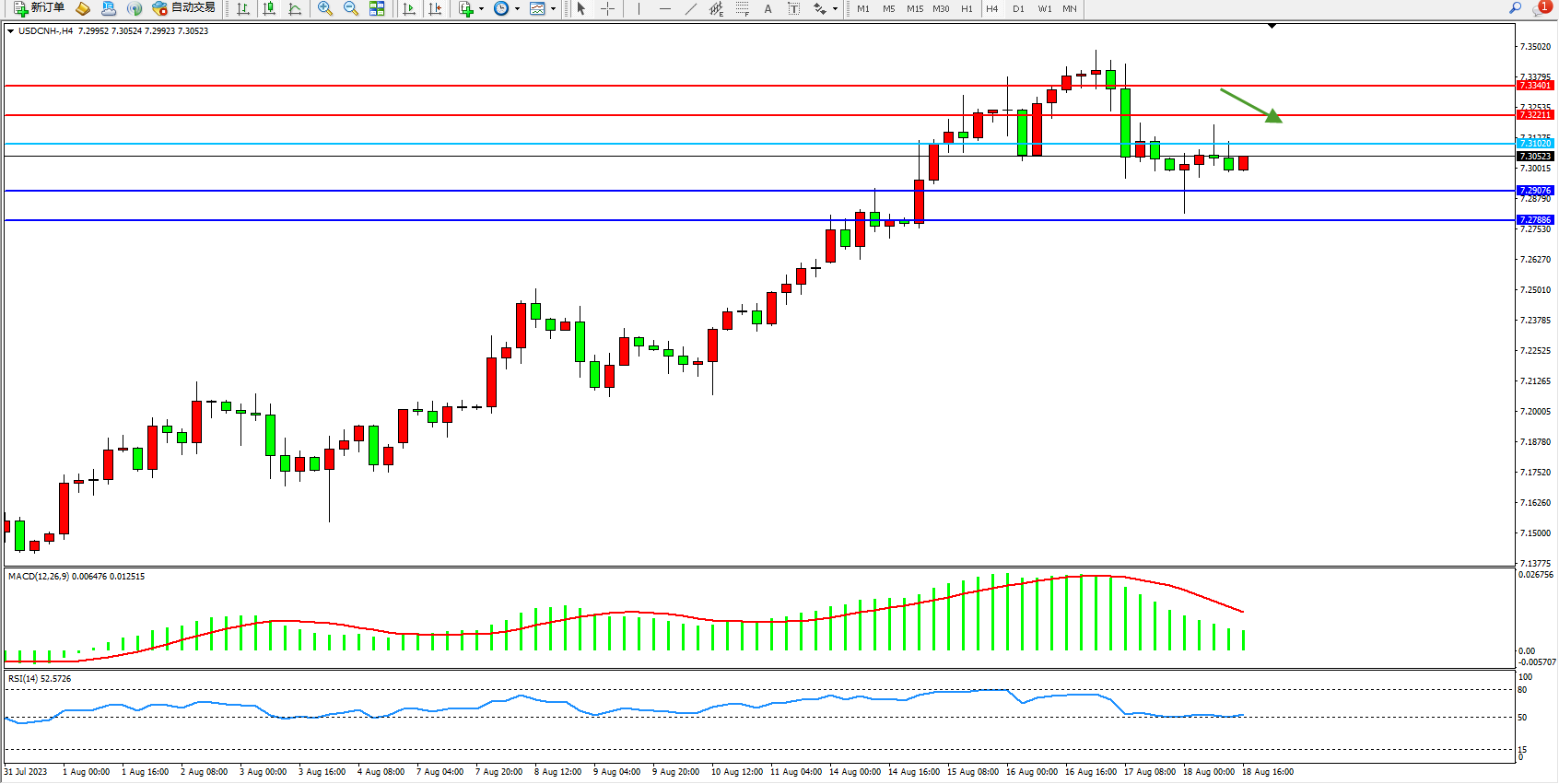Zoom in on the chart
This screenshot has height=784, width=1559.
[x=325, y=8]
